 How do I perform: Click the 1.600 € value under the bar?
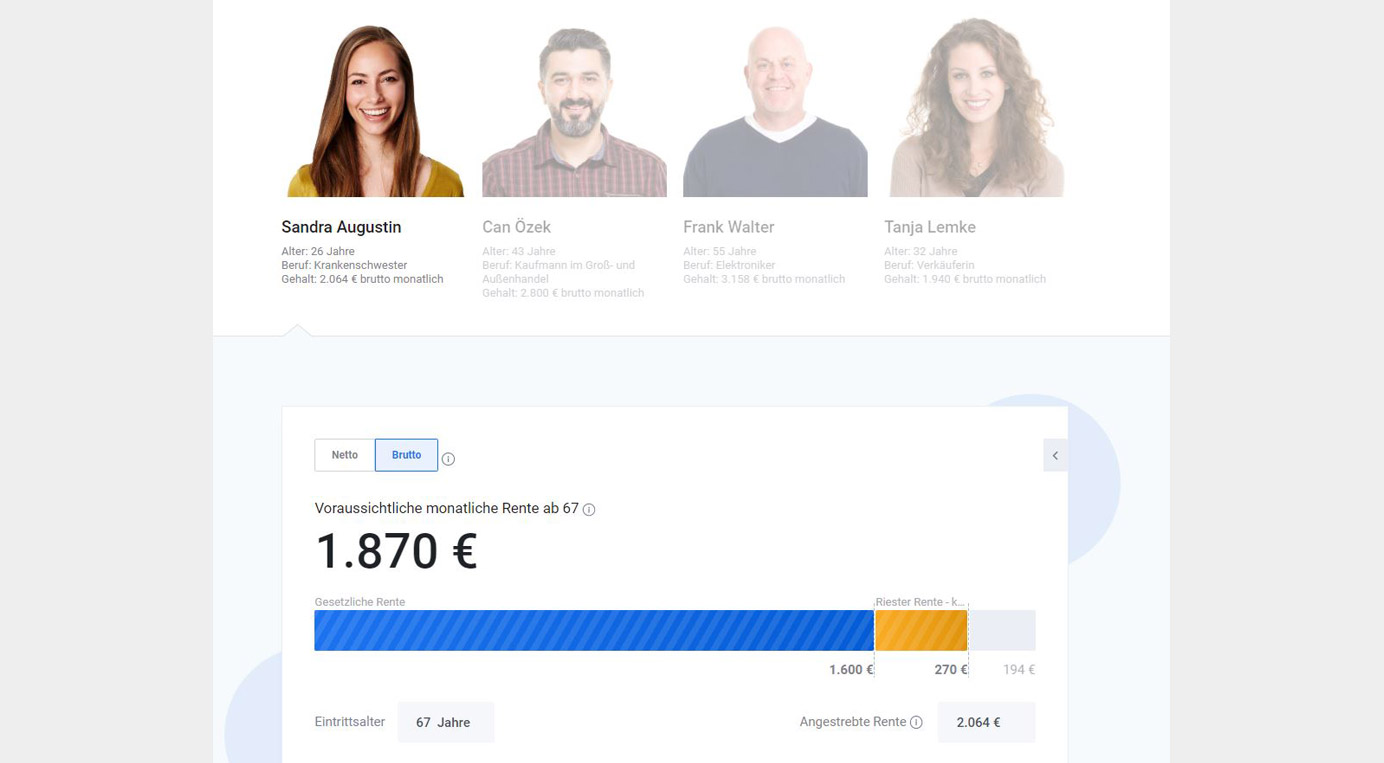(851, 670)
